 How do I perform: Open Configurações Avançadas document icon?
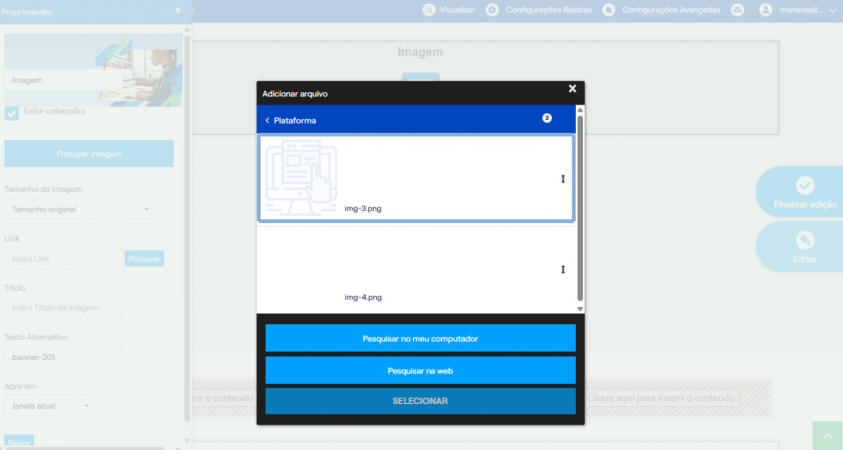tap(609, 10)
